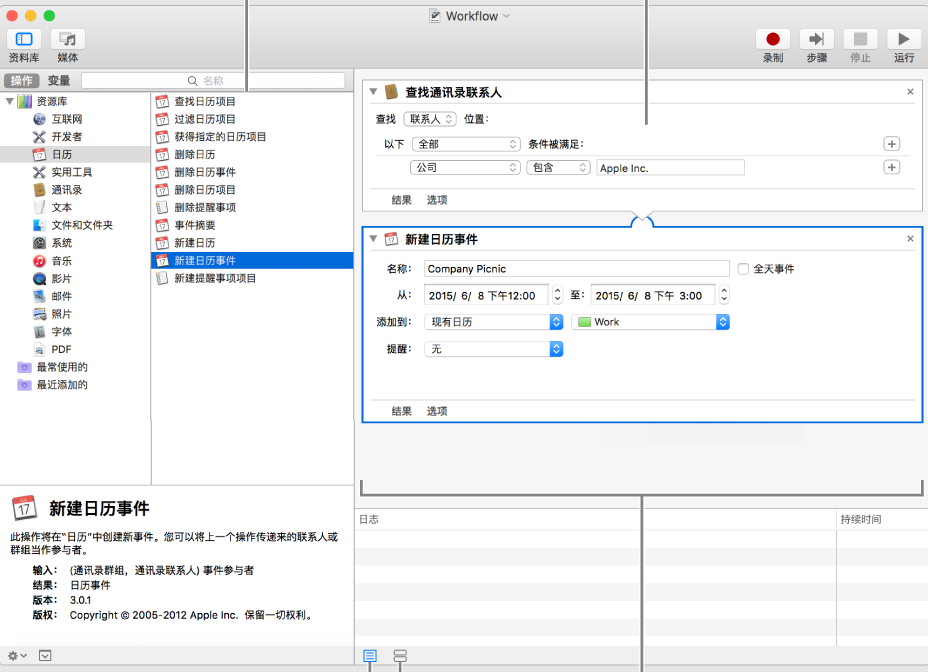
Task: Select the 影片 category
Action: (x=62, y=279)
